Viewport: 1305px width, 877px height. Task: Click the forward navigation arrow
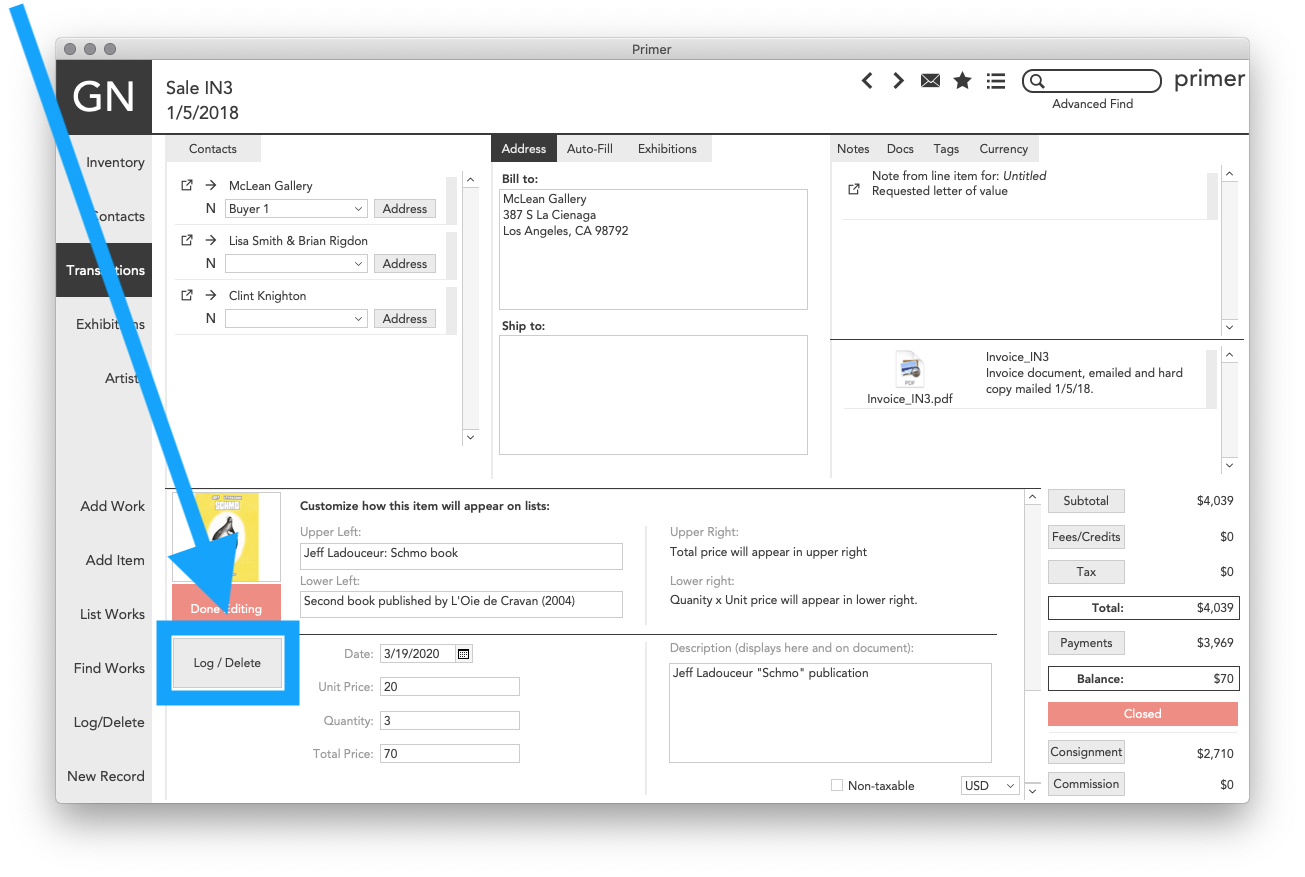tap(898, 80)
